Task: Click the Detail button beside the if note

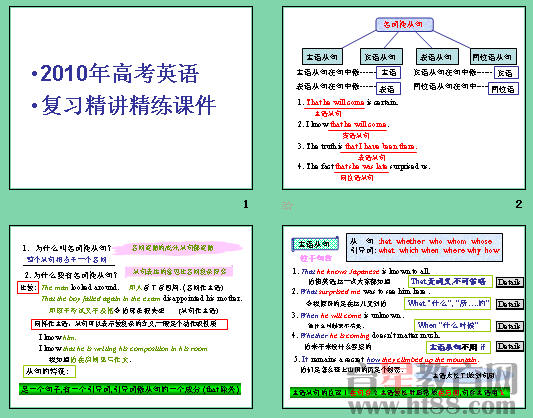Action: [x=509, y=346]
